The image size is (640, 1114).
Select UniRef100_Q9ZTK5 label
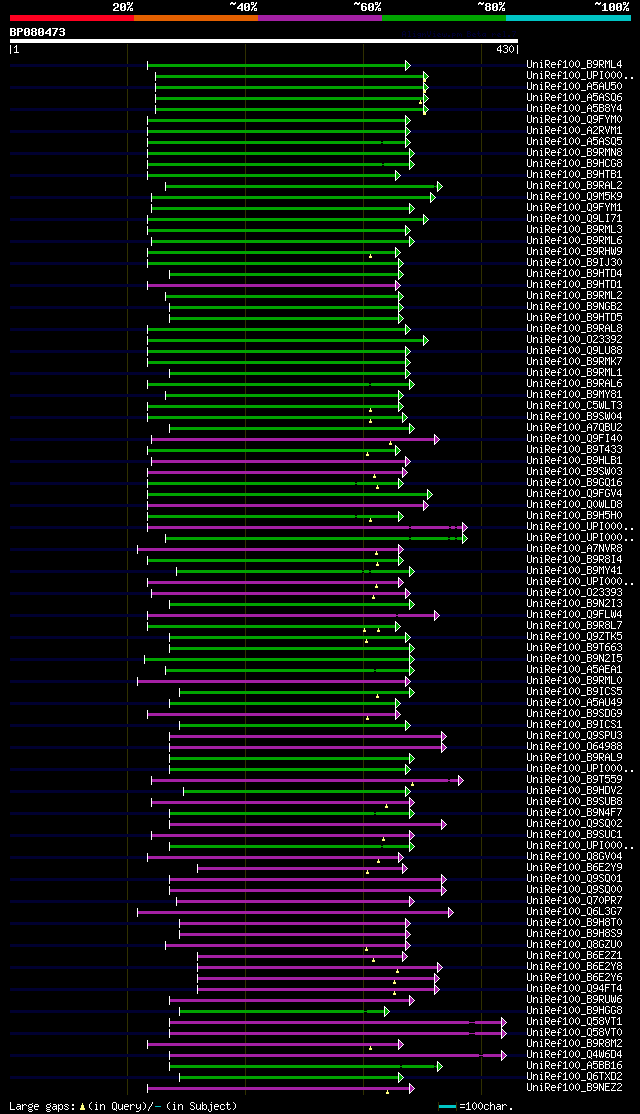pos(575,637)
